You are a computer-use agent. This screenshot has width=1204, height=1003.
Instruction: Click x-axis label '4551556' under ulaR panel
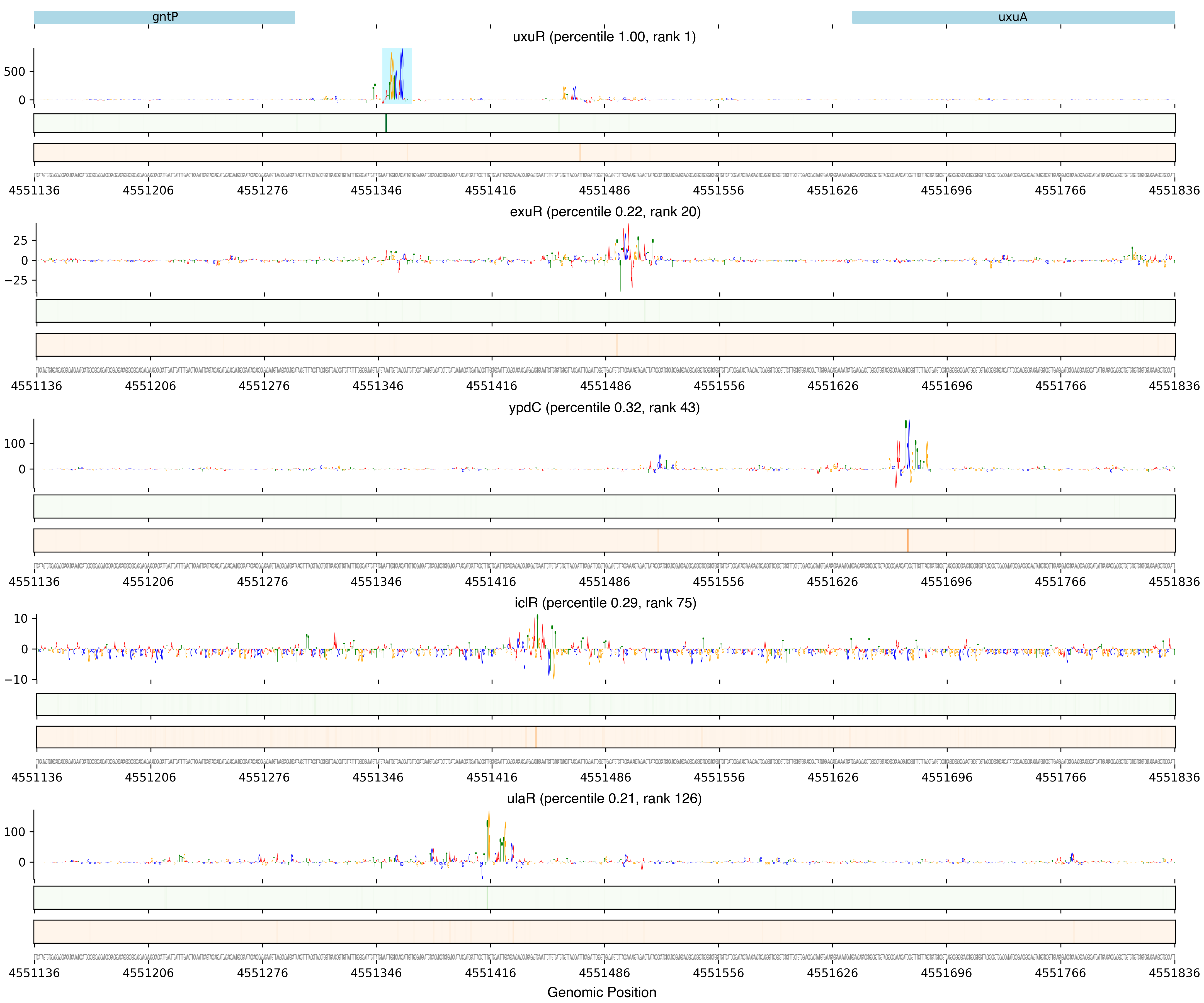click(718, 973)
